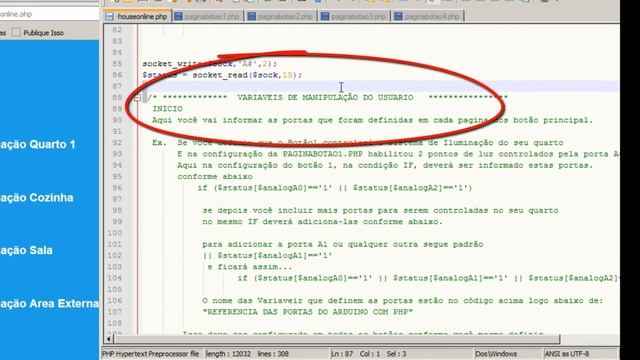Click the Sel : 3 status bar entry

coord(396,354)
